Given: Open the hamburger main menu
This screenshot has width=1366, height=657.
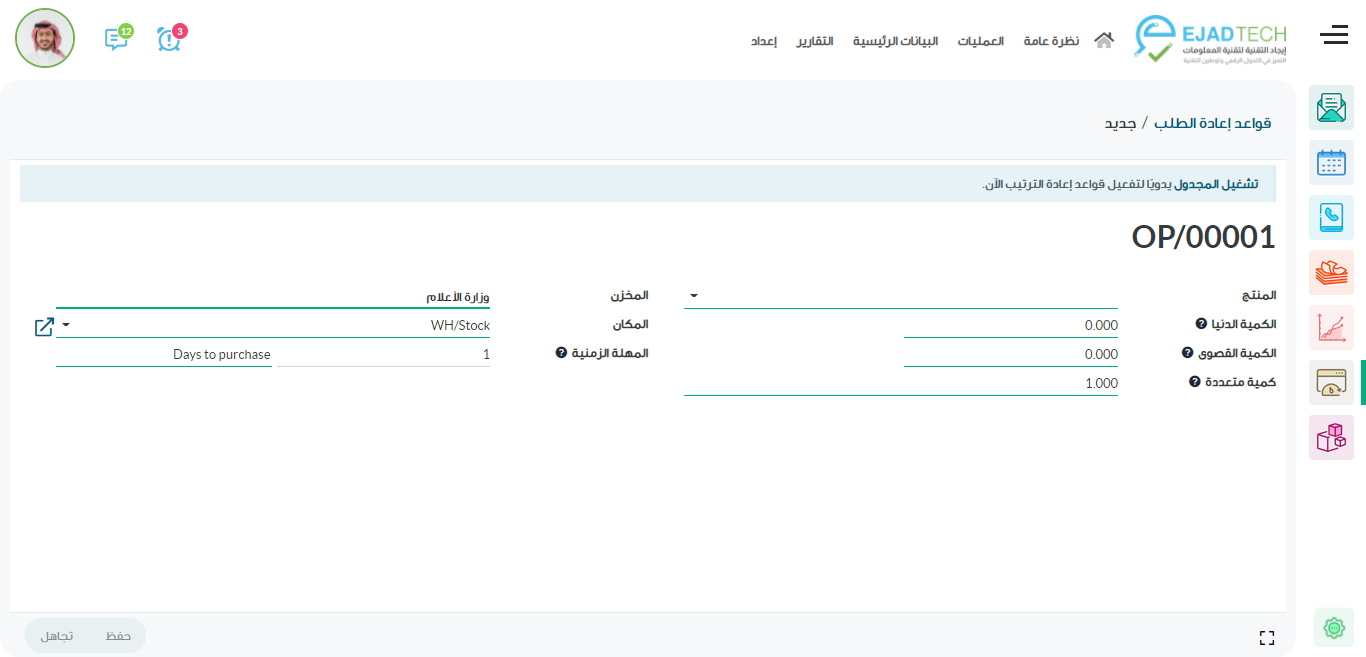Looking at the screenshot, I should (x=1333, y=36).
